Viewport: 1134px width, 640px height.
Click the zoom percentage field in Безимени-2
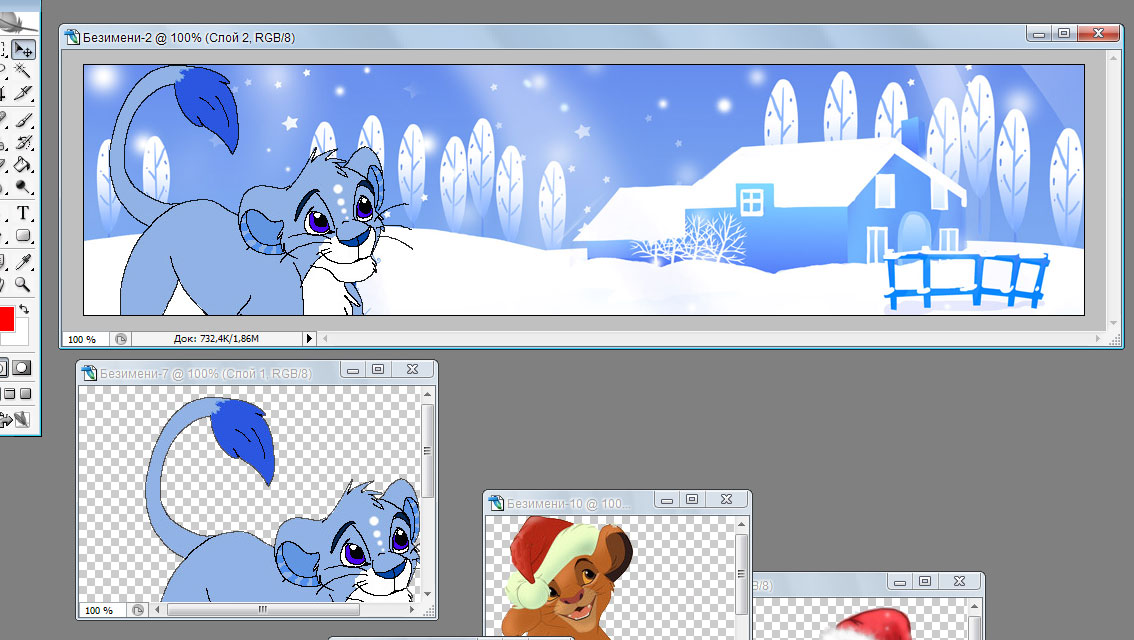84,339
